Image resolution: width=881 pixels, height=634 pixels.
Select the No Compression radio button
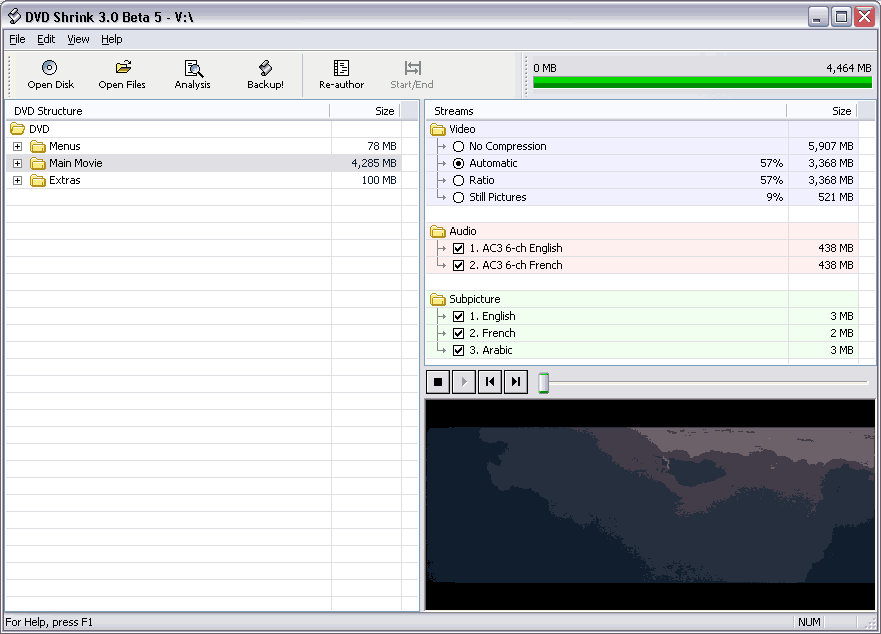coord(458,147)
